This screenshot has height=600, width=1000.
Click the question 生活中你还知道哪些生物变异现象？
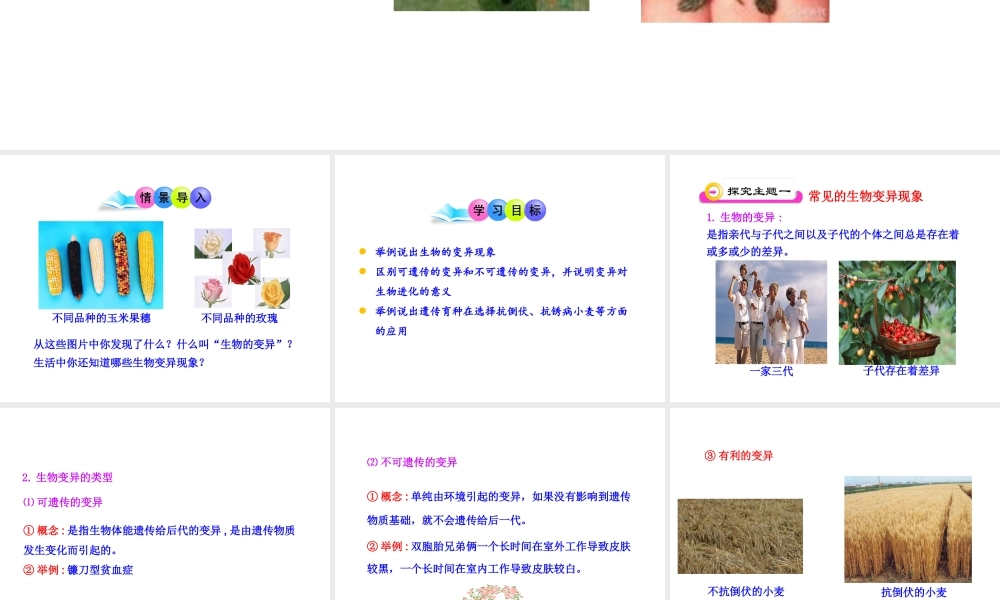[119, 362]
